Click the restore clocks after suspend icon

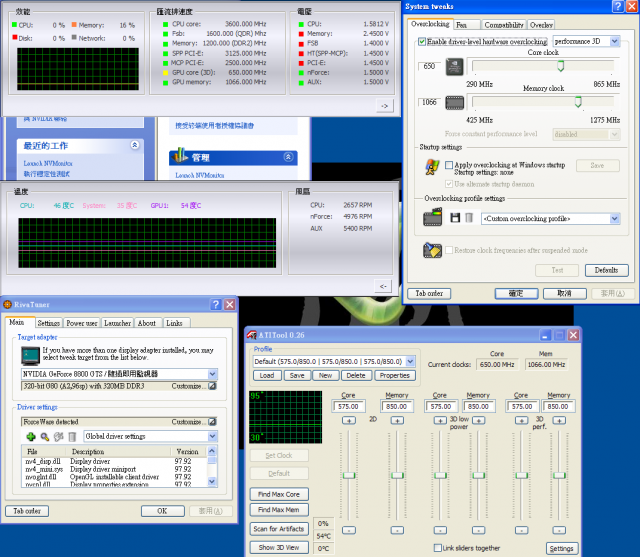(x=432, y=250)
